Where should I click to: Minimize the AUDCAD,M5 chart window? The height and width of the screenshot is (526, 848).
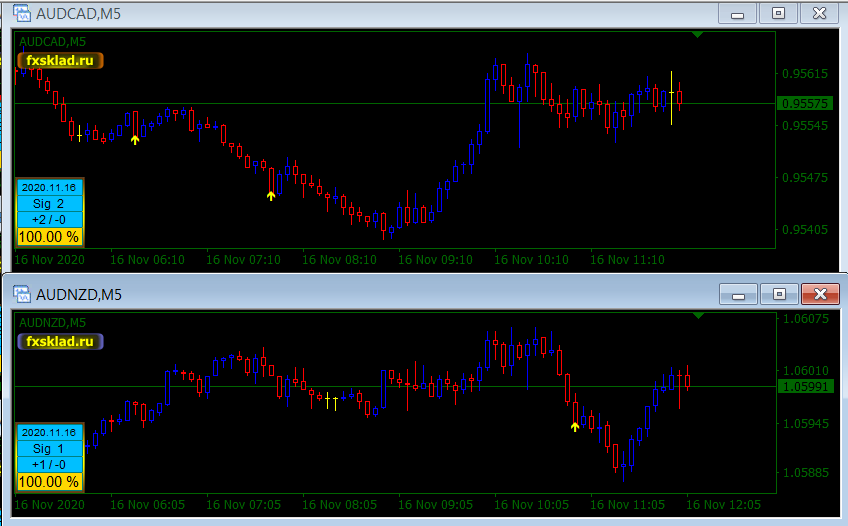pyautogui.click(x=737, y=14)
